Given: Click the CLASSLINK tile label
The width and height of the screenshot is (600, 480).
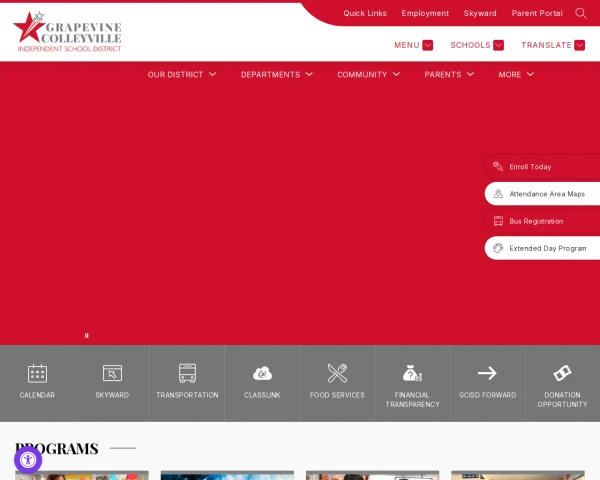Looking at the screenshot, I should pos(262,395).
